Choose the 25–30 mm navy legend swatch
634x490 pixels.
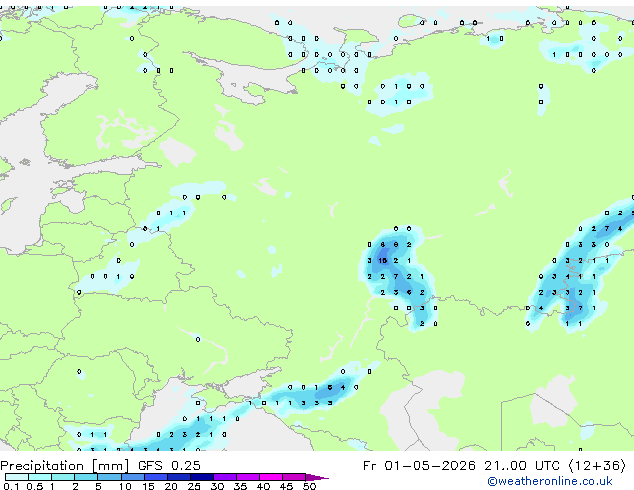click(202, 477)
